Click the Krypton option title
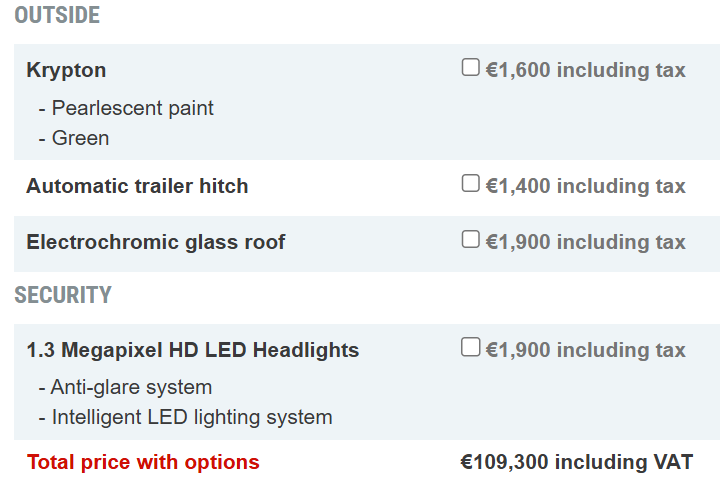Screen dimensions: 720x478 tap(66, 70)
